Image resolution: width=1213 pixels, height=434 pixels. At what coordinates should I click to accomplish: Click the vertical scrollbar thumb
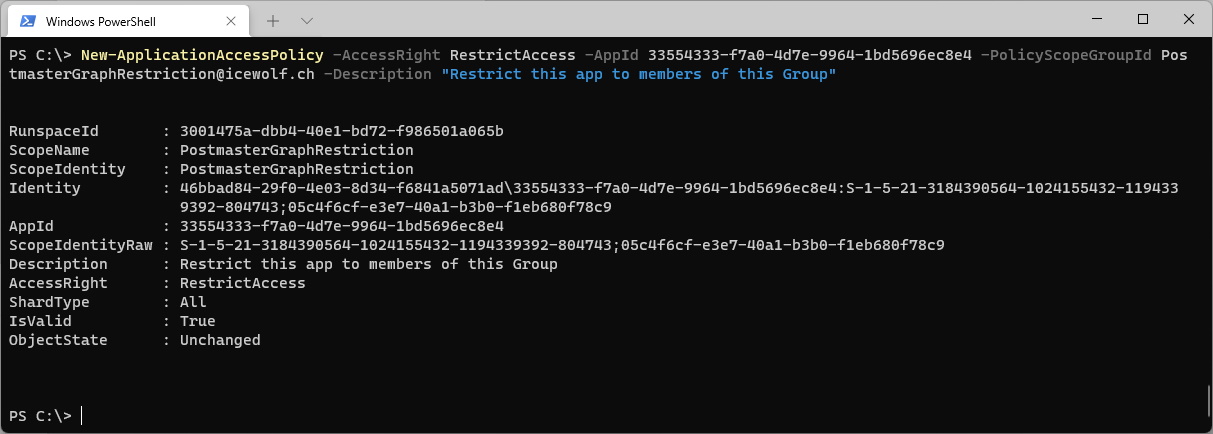click(x=1207, y=402)
